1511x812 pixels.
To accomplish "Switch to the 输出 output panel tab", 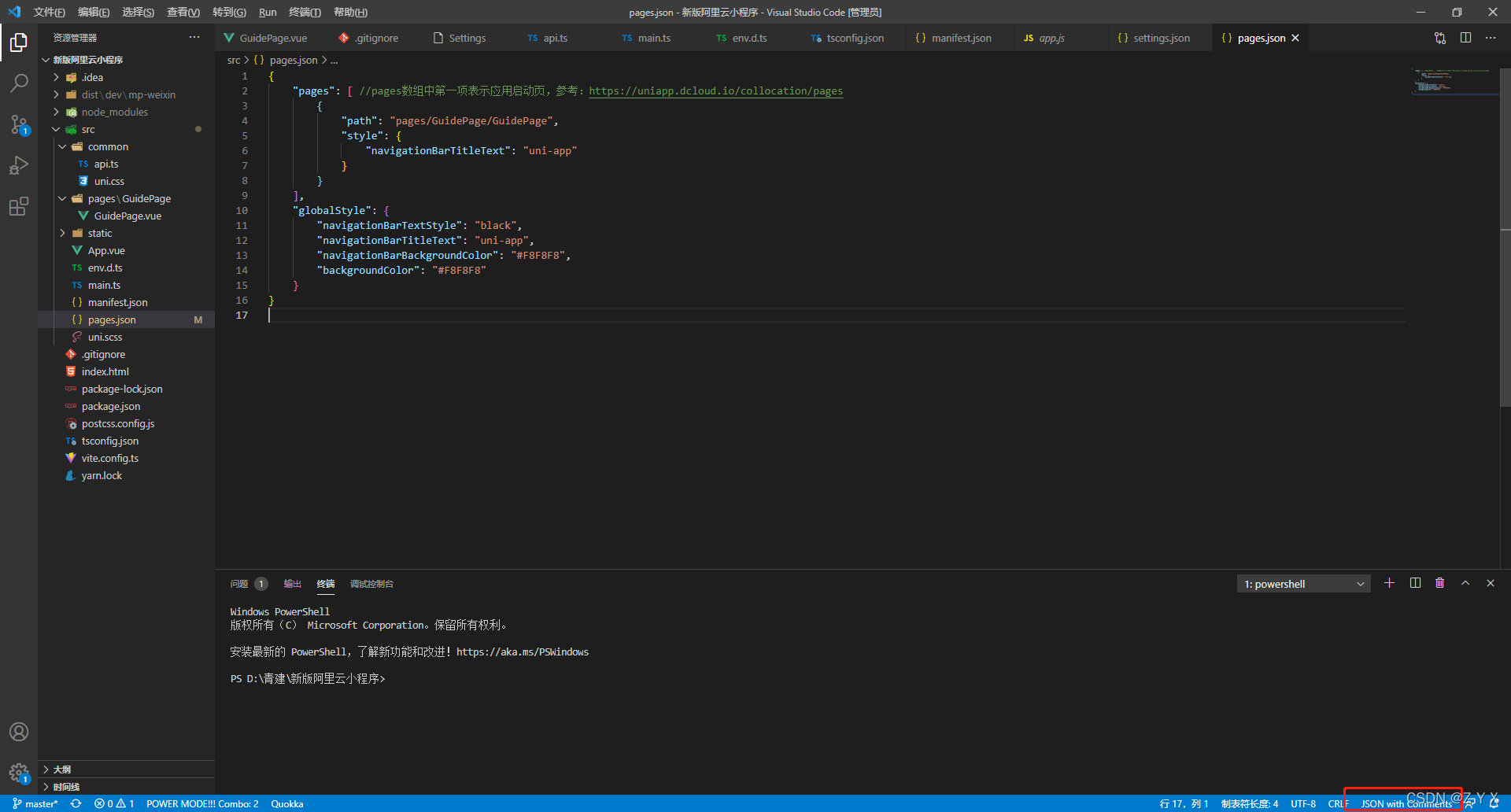I will 293,584.
